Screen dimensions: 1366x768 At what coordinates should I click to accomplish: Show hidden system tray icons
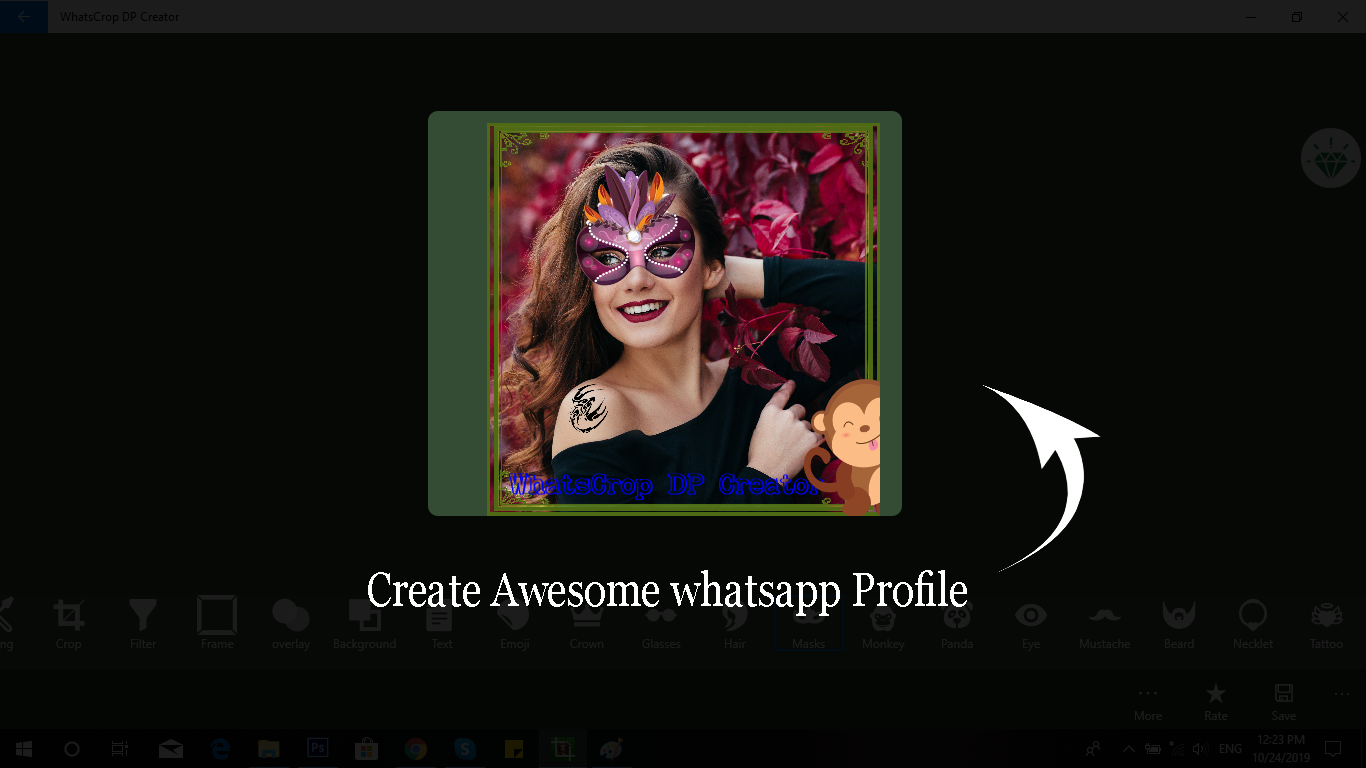pos(1129,748)
